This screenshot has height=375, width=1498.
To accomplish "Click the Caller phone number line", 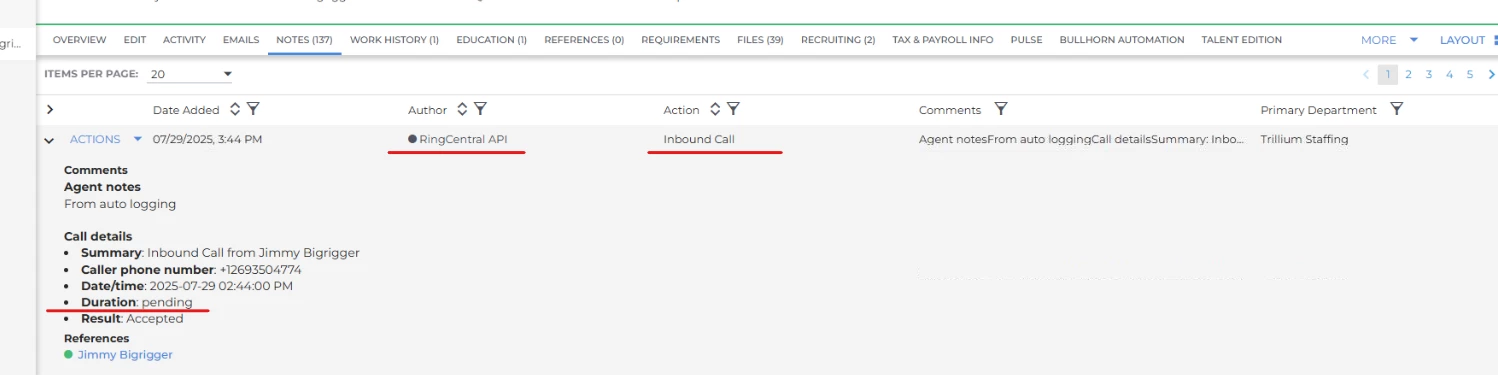I will [x=191, y=270].
